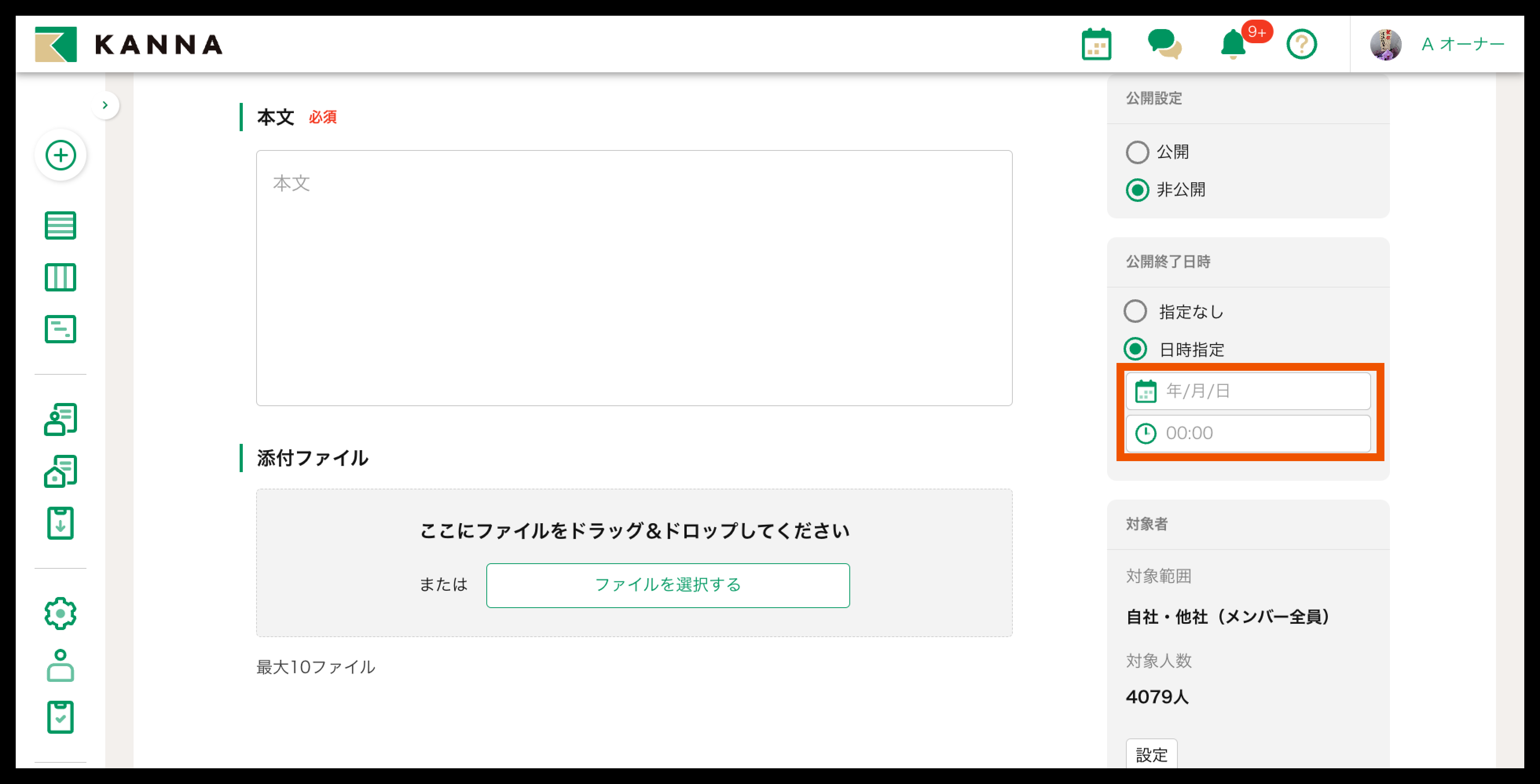Expand the sidebar with chevron arrow
The image size is (1540, 784).
click(x=105, y=105)
